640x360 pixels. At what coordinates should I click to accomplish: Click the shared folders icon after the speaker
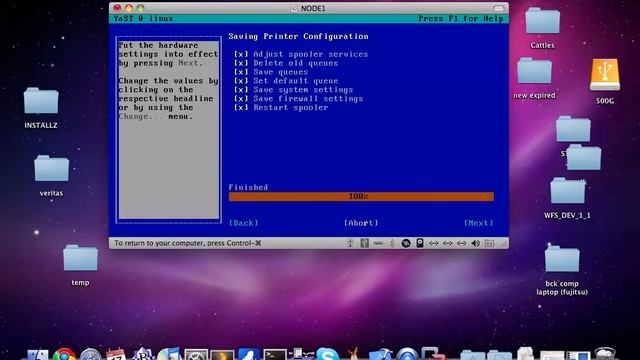pyautogui.click(x=489, y=243)
